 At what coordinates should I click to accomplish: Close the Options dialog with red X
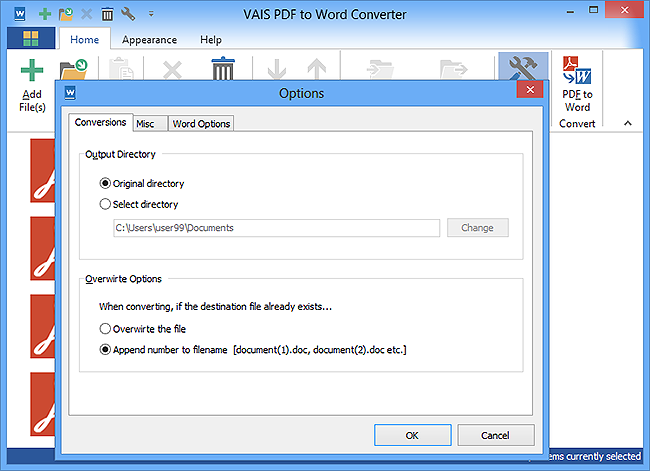(530, 90)
